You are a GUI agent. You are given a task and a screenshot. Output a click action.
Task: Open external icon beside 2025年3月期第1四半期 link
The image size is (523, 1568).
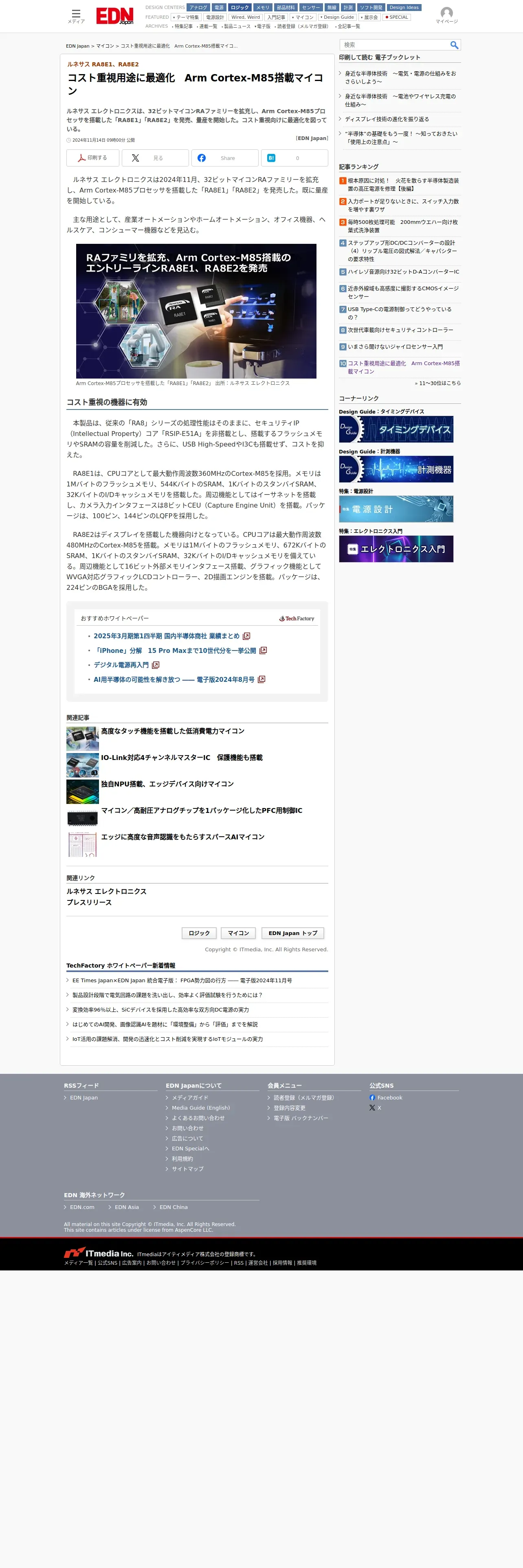[x=246, y=636]
